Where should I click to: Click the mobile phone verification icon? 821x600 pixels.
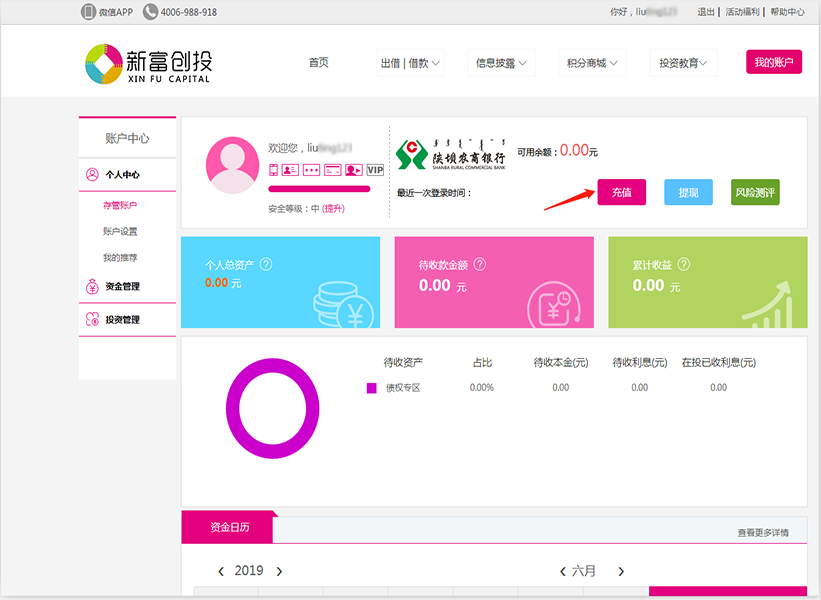(273, 170)
